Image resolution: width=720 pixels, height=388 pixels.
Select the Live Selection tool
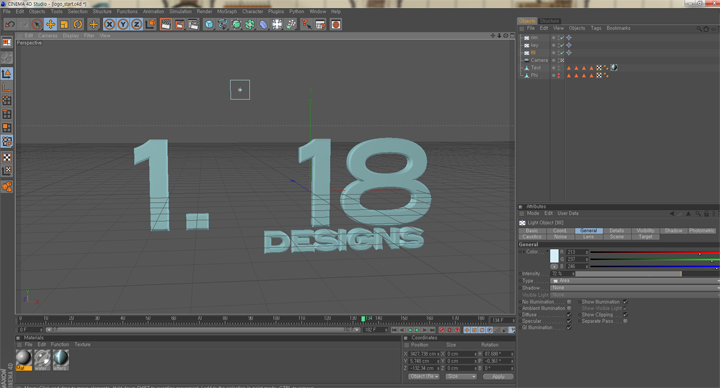tap(37, 24)
